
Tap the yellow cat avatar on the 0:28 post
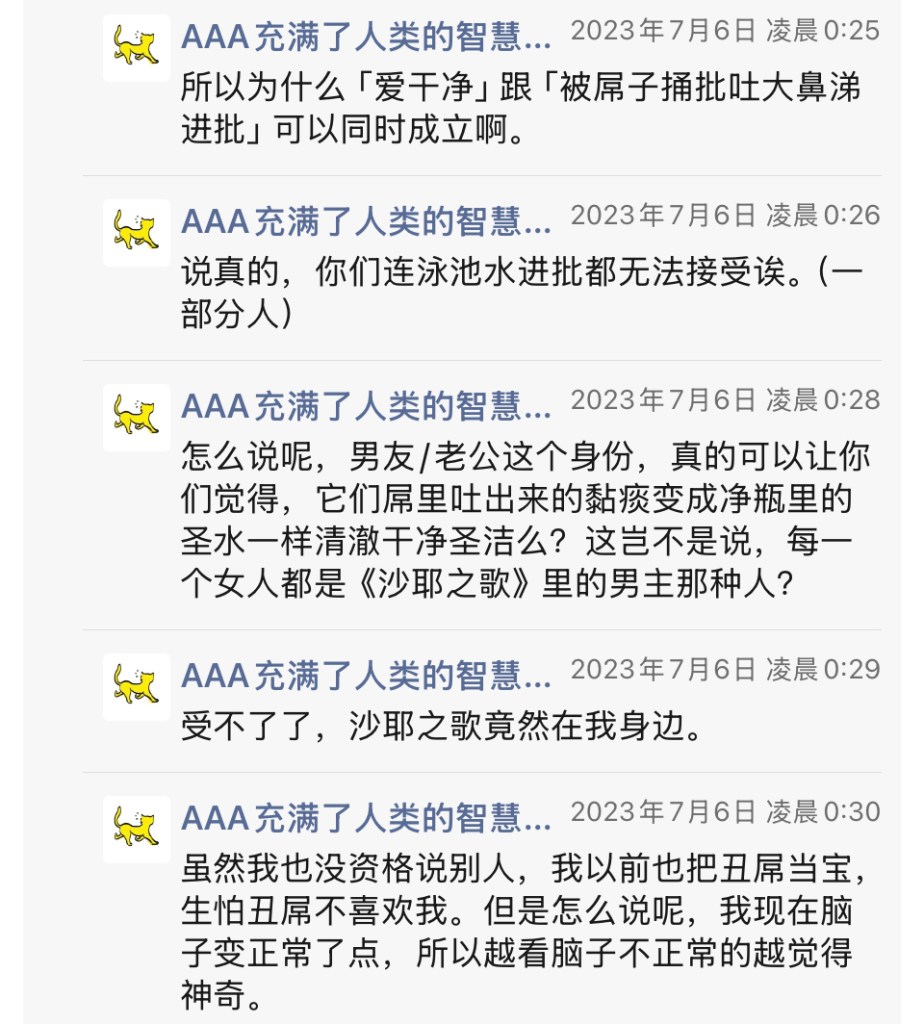pos(136,417)
